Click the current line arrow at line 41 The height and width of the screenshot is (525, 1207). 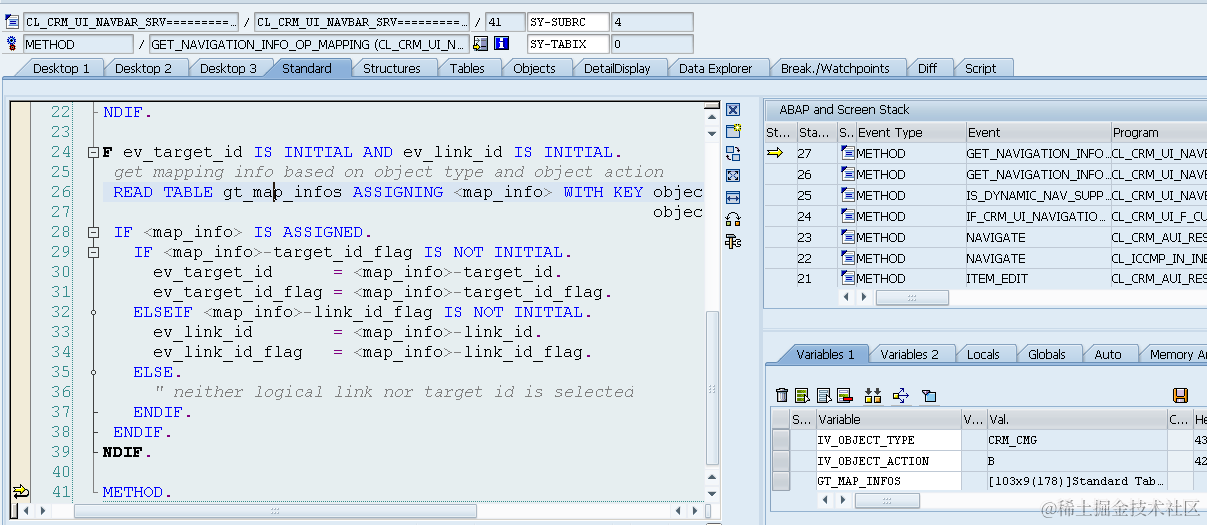[x=20, y=491]
